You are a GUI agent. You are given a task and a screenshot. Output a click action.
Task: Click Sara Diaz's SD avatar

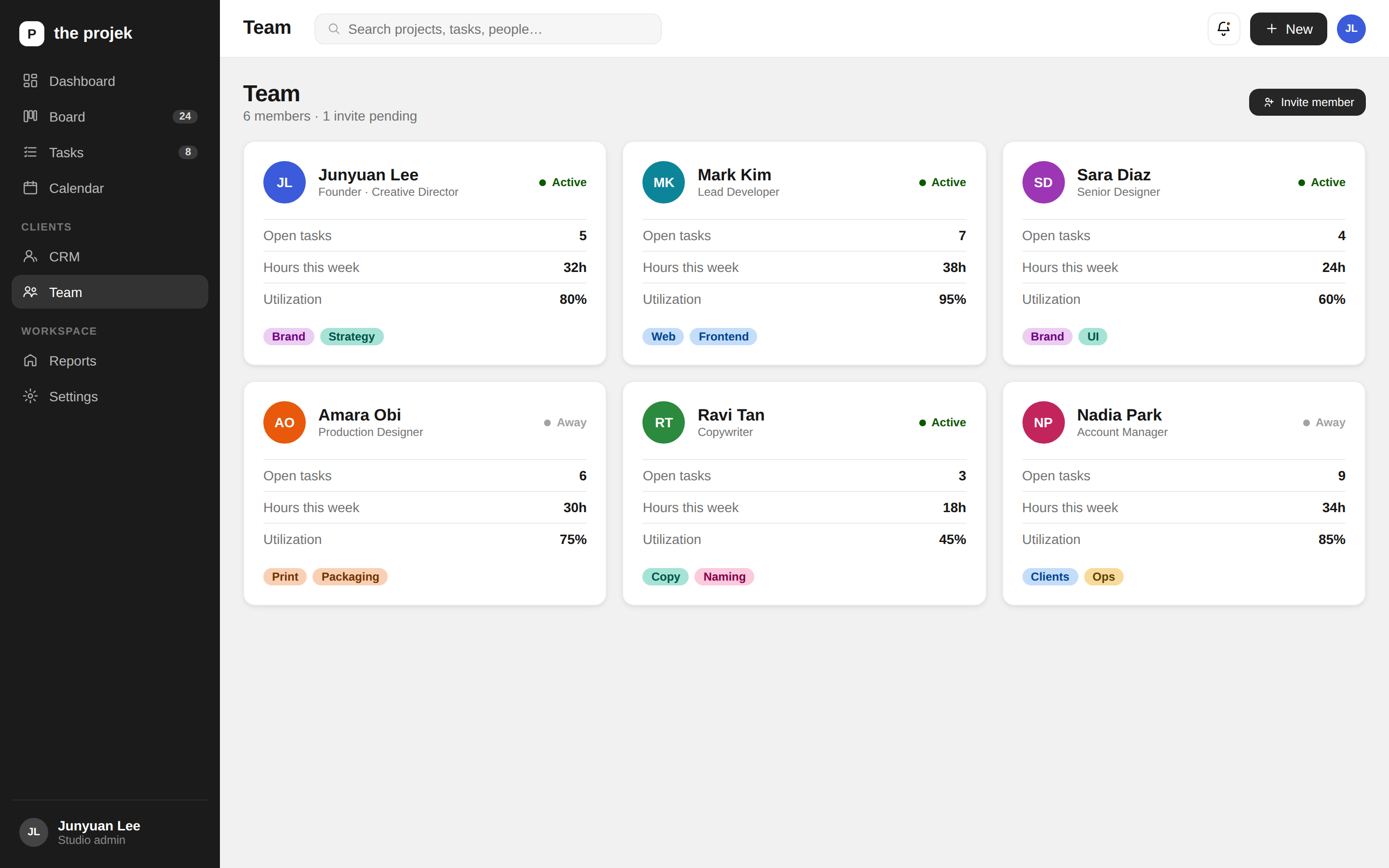[1043, 182]
